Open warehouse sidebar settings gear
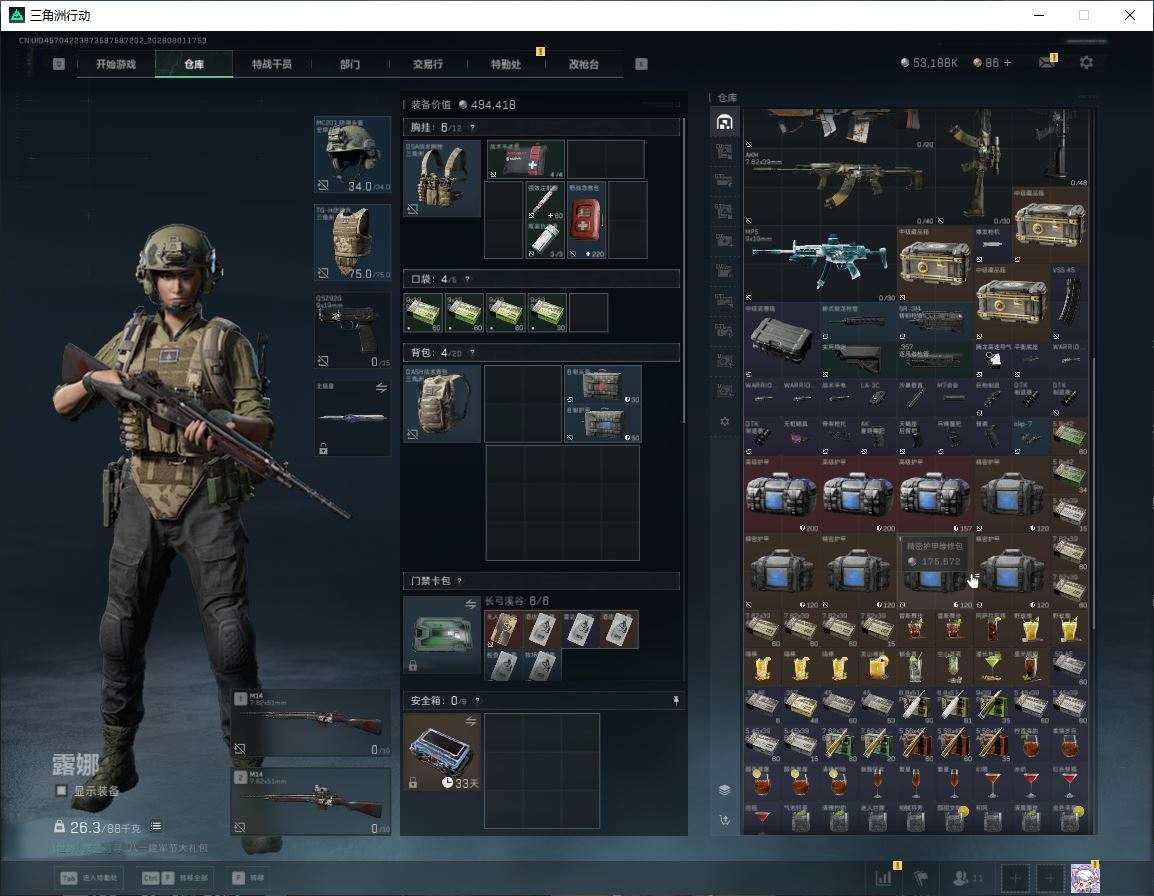Screen dimensions: 1154x896 click(x=724, y=422)
